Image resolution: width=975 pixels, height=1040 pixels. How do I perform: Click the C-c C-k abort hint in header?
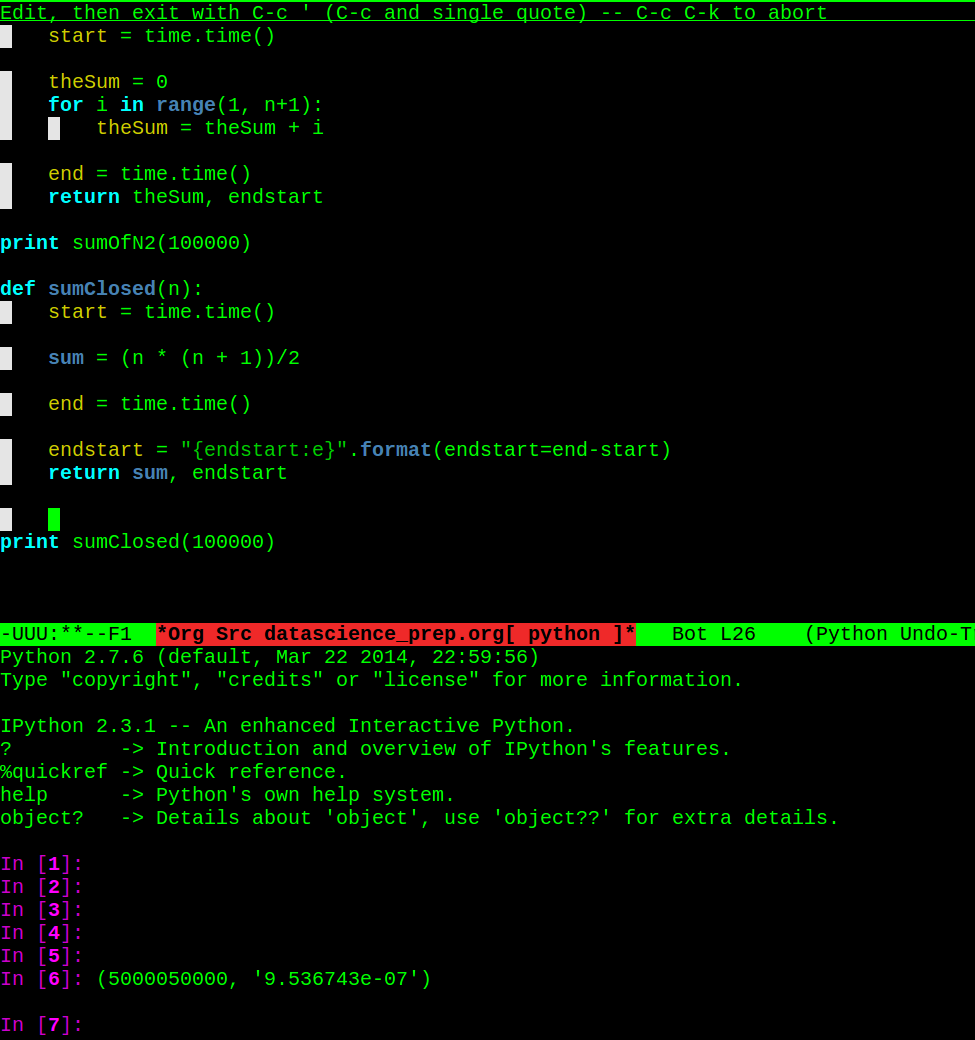coord(730,12)
